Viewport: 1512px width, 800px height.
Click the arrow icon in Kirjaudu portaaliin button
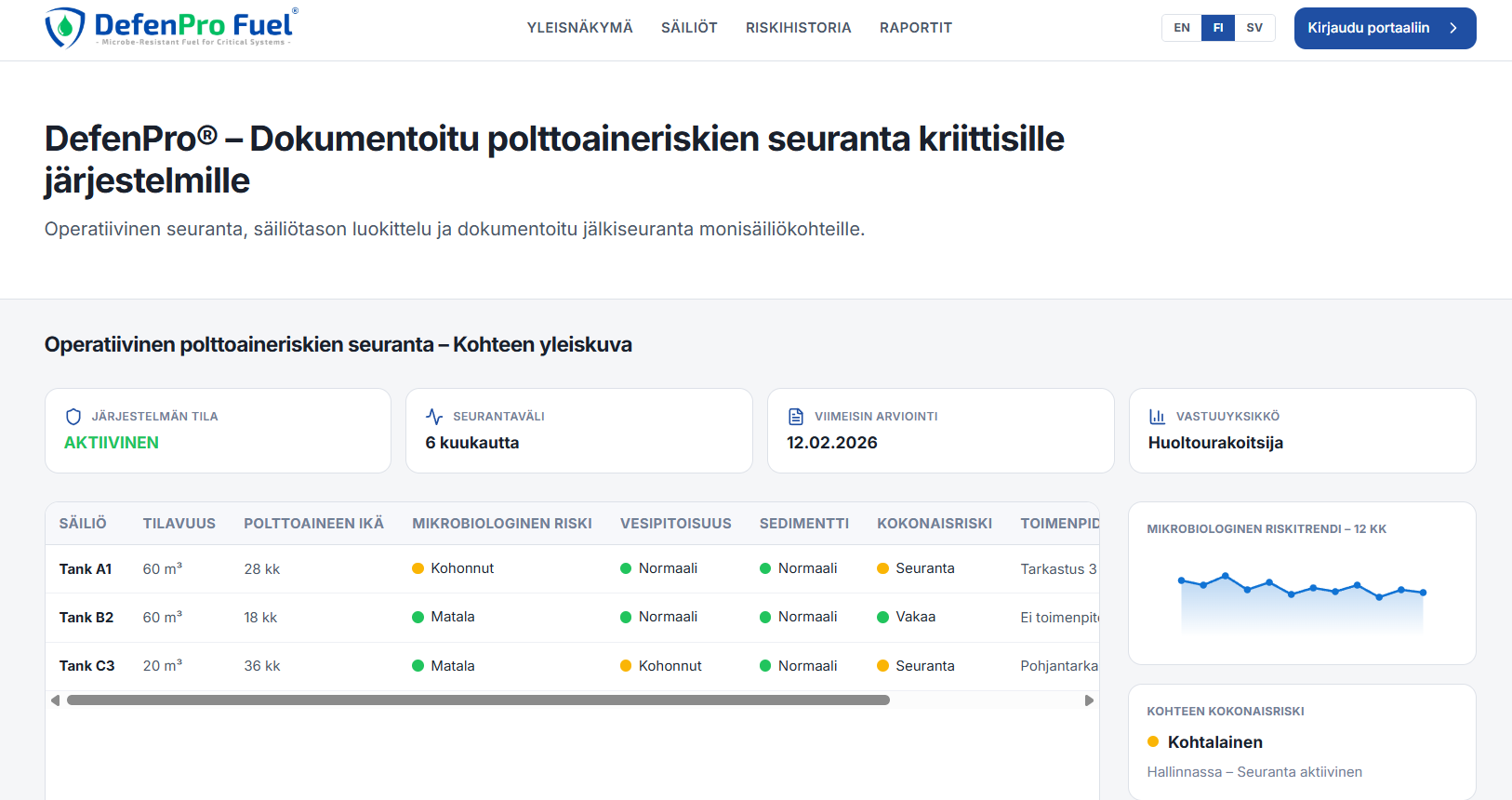click(x=1453, y=28)
